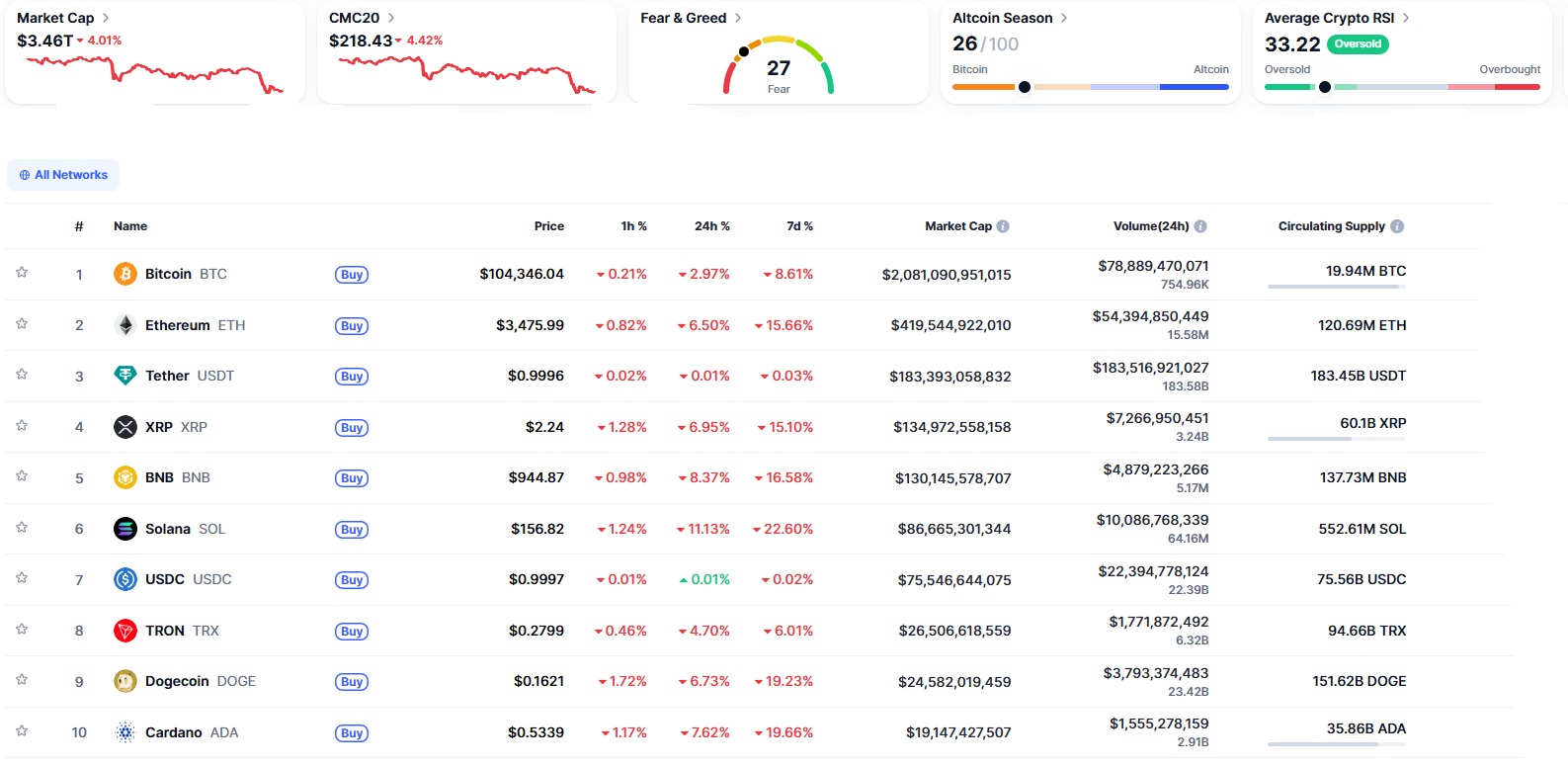Image resolution: width=1568 pixels, height=767 pixels.
Task: Click the Volume(24h) info icon
Action: 1200,226
